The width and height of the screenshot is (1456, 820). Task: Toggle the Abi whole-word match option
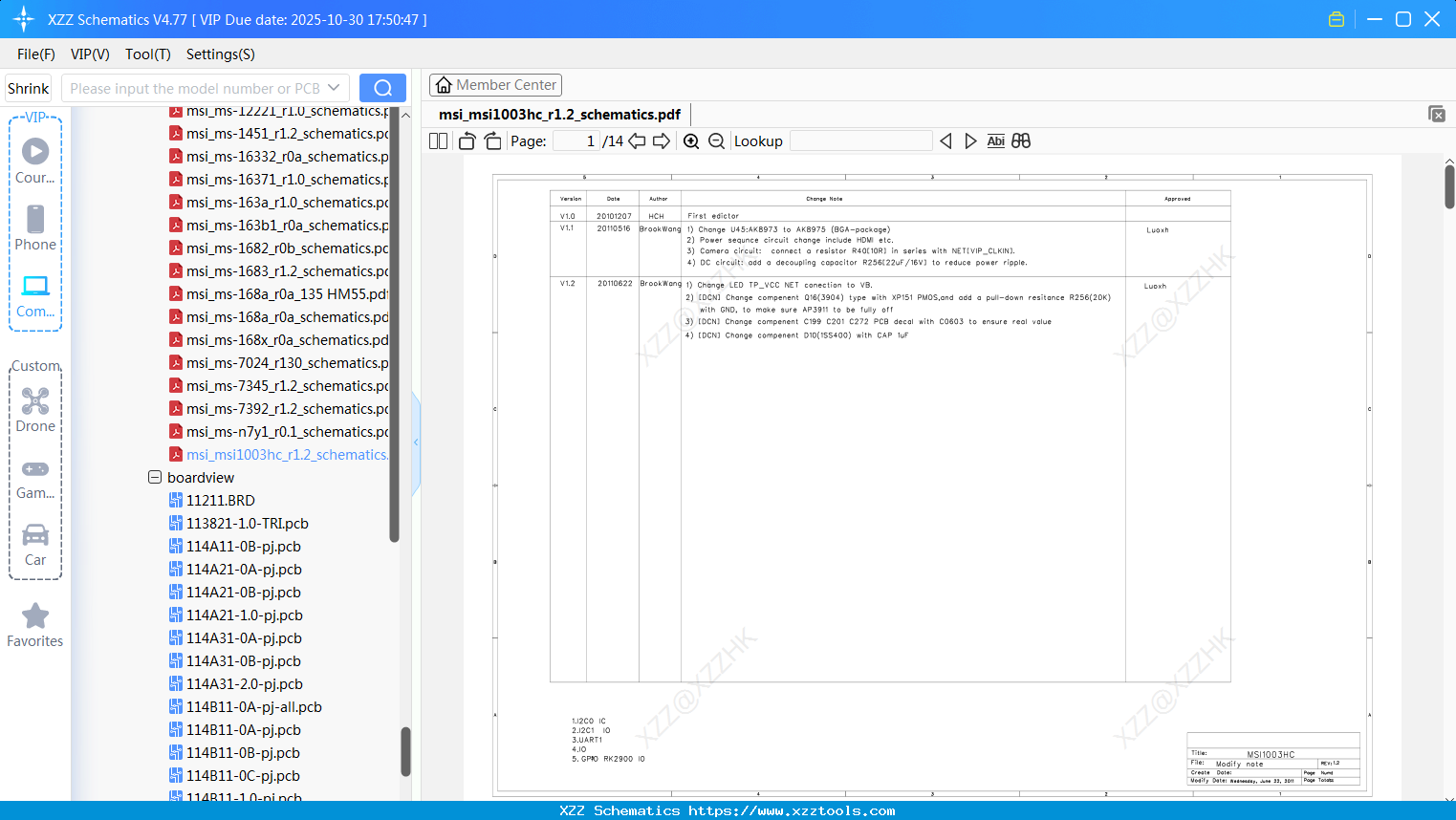click(995, 141)
